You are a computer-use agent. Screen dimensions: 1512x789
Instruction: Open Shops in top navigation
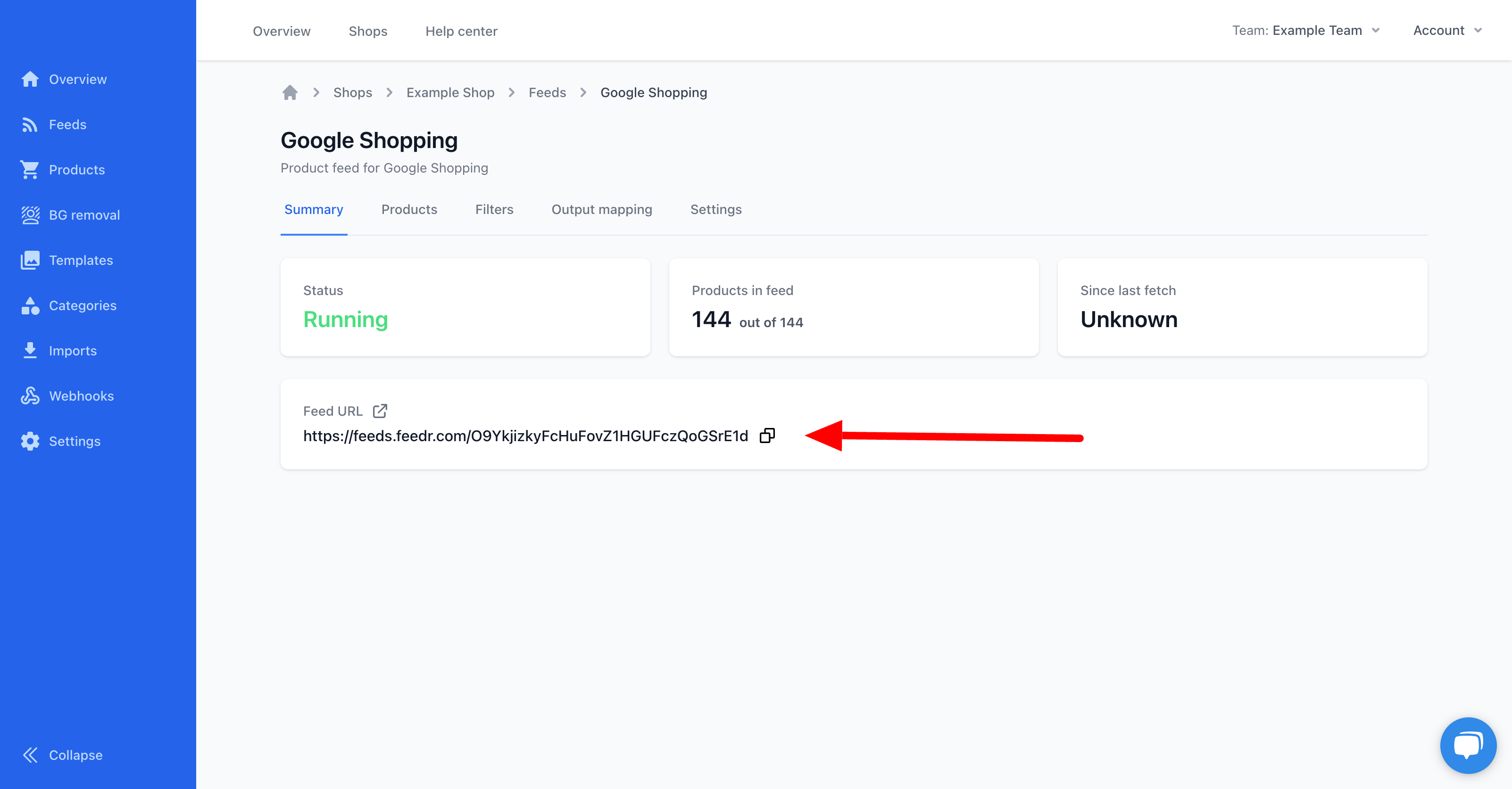tap(368, 31)
